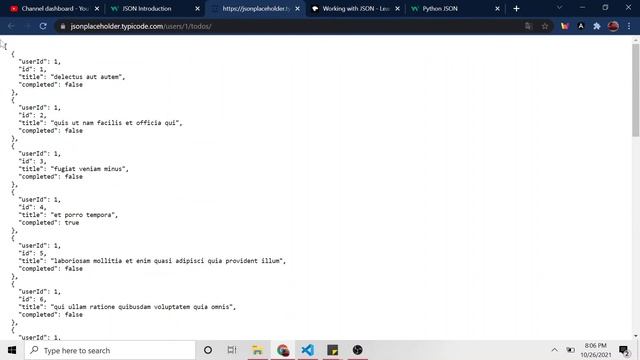The image size is (640, 360).
Task: Close the jsonplaceholder tab
Action: point(298,9)
